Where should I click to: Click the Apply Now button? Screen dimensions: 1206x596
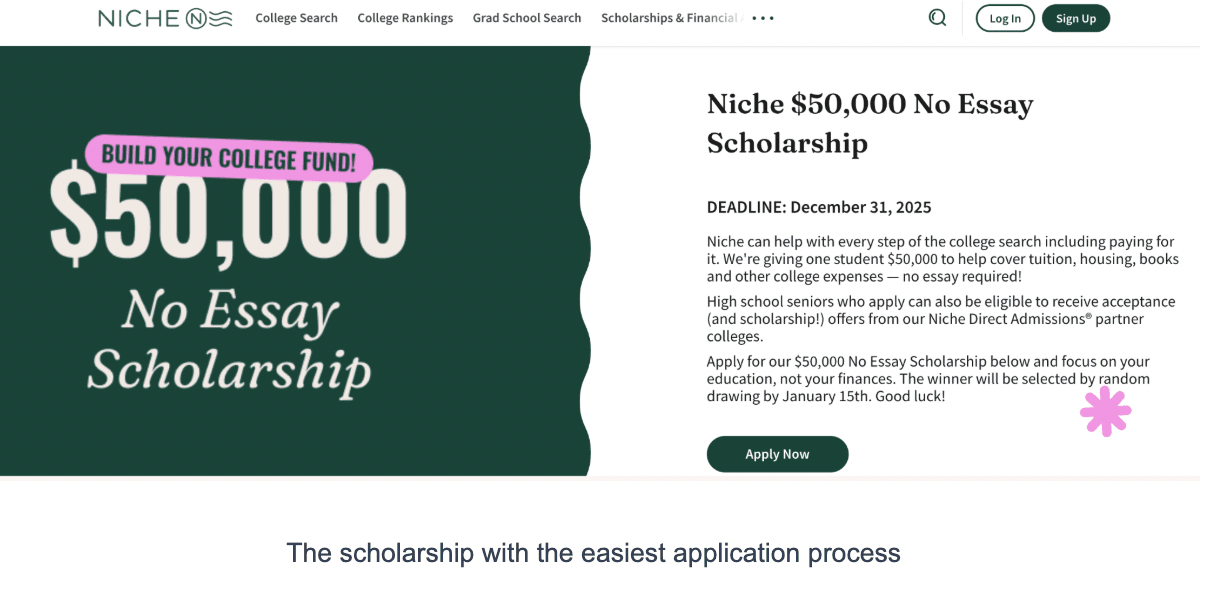[777, 453]
